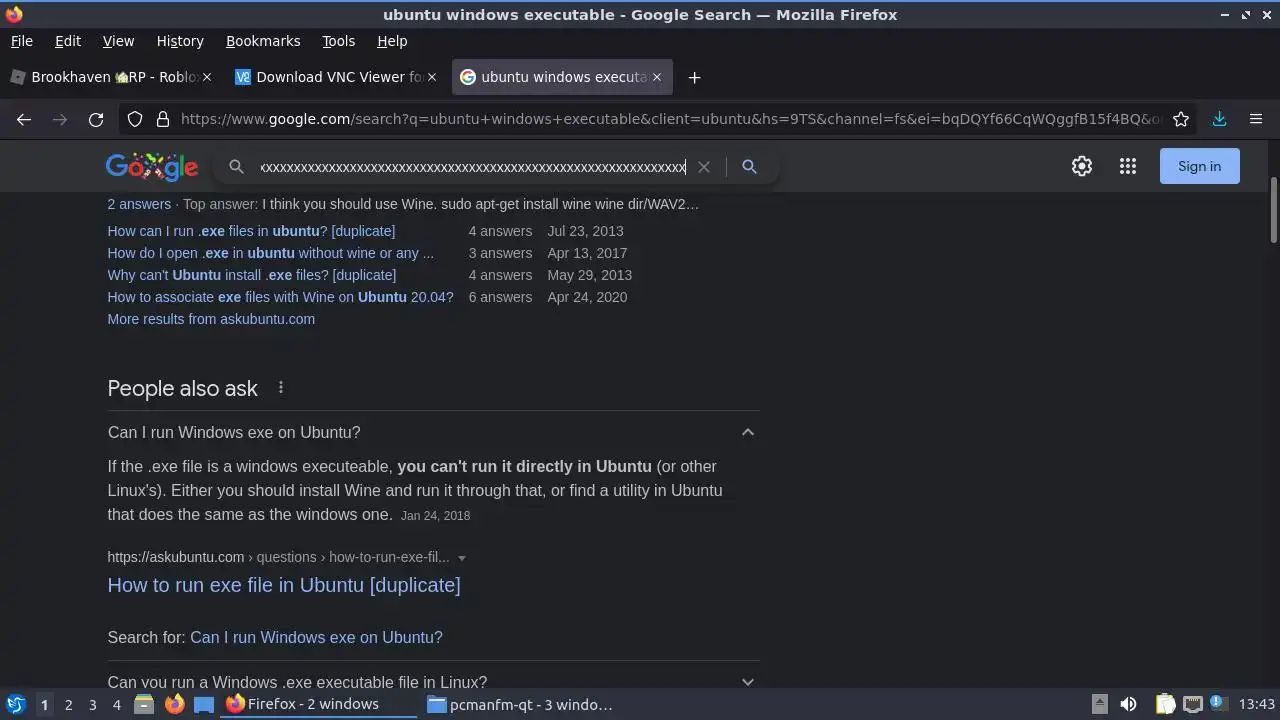The image size is (1280, 720).
Task: Open More results from askubuntu.com
Action: point(211,319)
